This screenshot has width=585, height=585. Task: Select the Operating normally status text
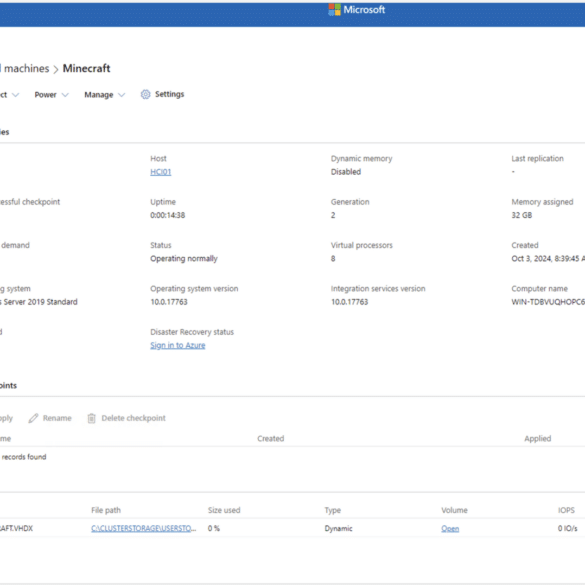[x=184, y=259]
